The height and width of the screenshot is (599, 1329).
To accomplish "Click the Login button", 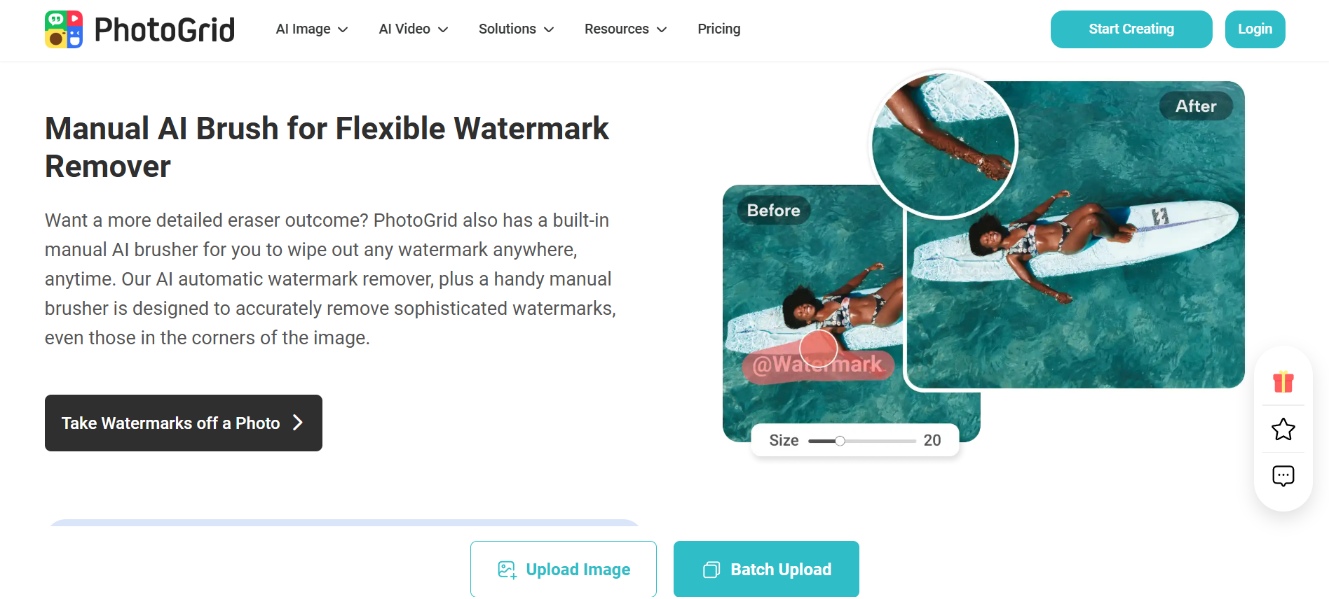I will pos(1255,29).
